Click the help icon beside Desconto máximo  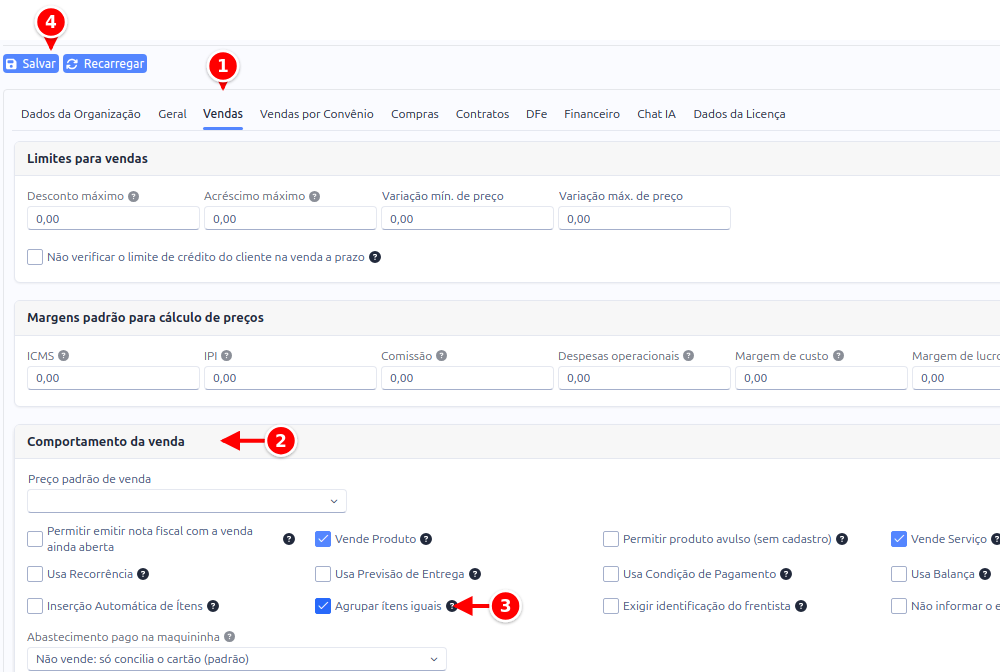pos(133,196)
